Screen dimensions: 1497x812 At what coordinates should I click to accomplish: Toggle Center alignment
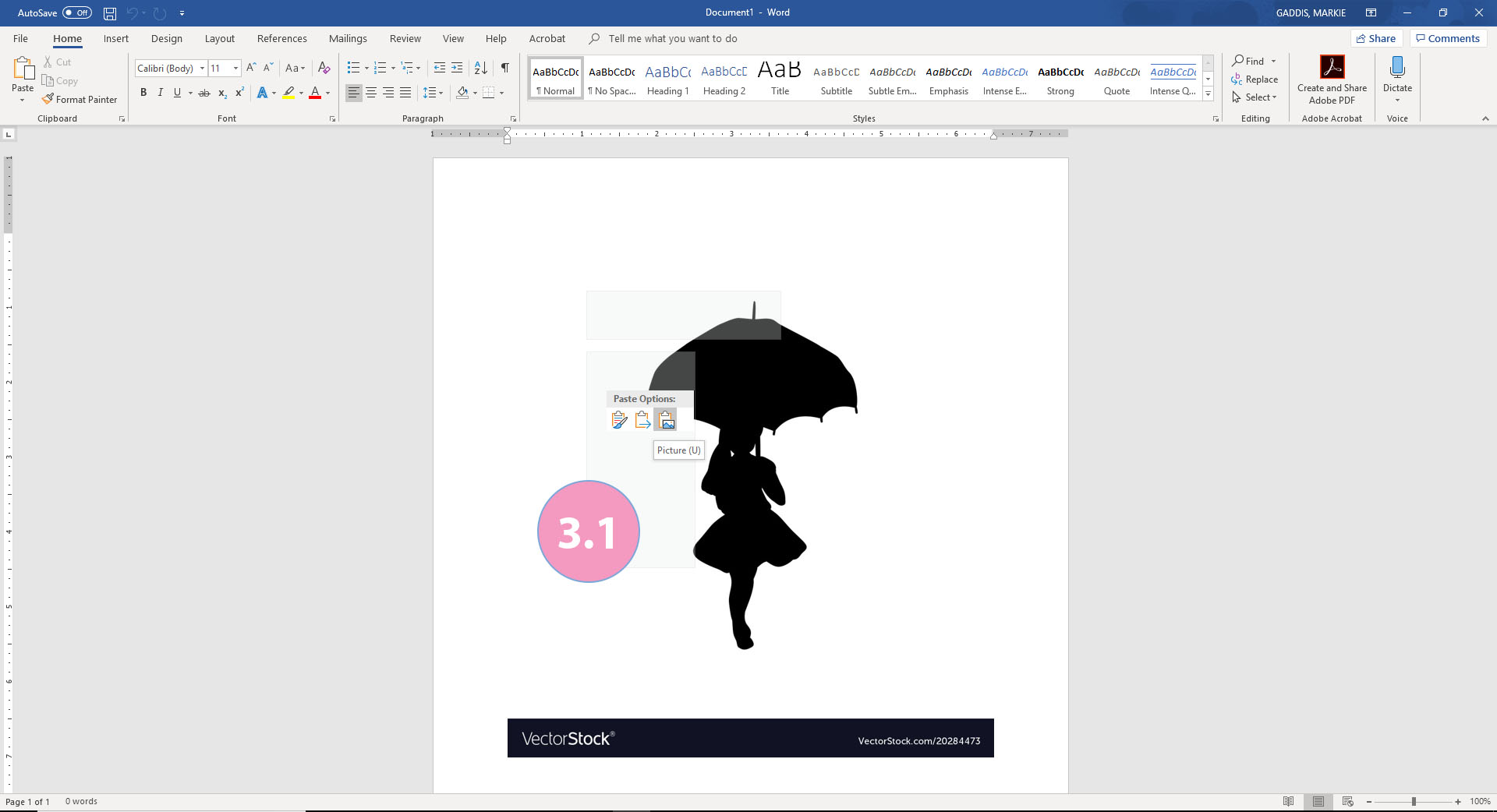click(x=371, y=93)
